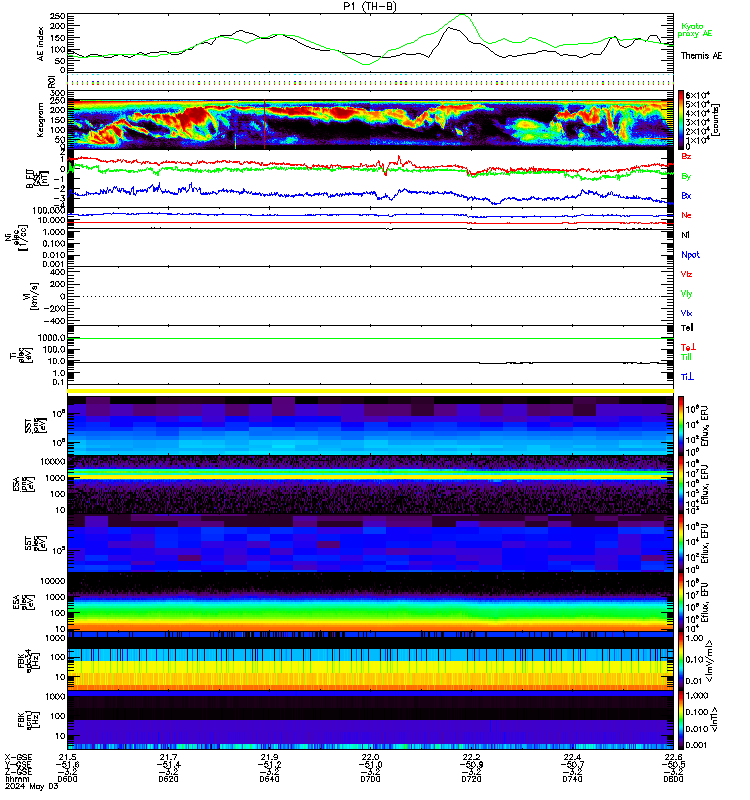
Task: Click the plot title P1 (TH-B)
Action: tap(369, 6)
